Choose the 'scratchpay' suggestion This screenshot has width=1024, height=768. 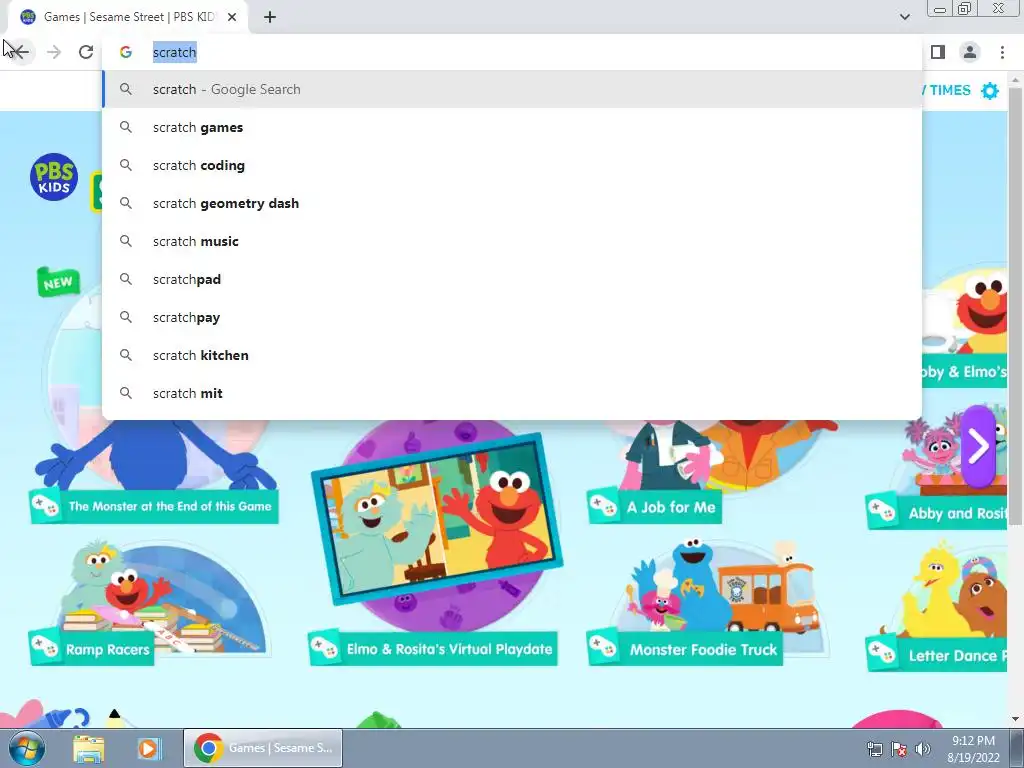pos(512,317)
